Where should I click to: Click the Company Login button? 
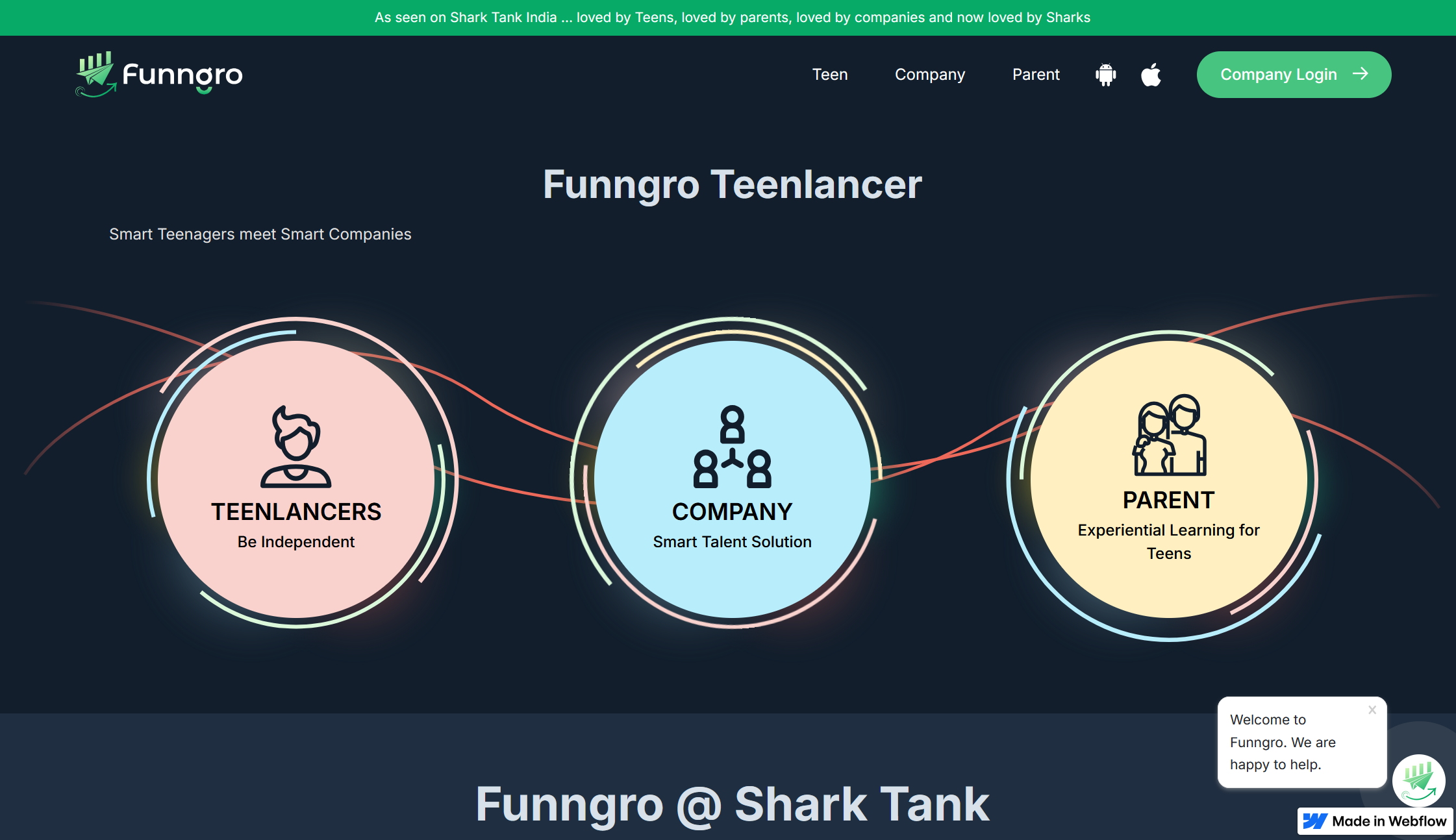point(1294,75)
